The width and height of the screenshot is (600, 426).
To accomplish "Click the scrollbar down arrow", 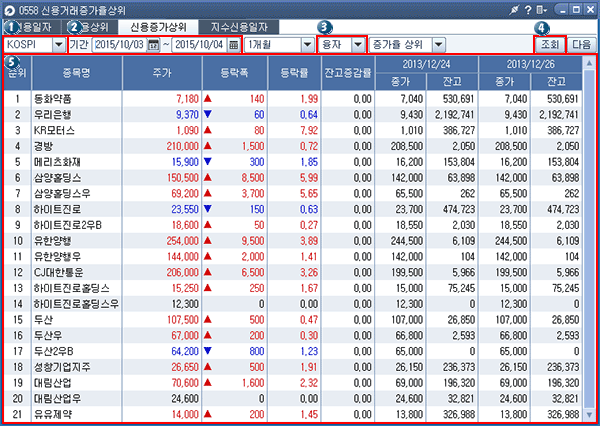I will tap(589, 415).
